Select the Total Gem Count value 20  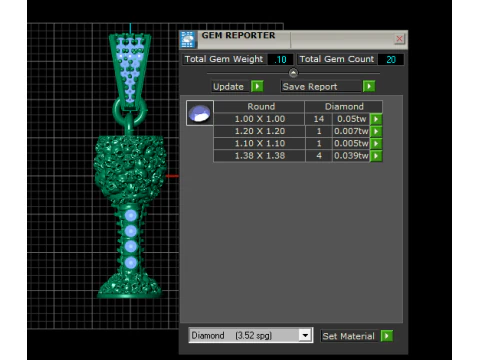[391, 60]
